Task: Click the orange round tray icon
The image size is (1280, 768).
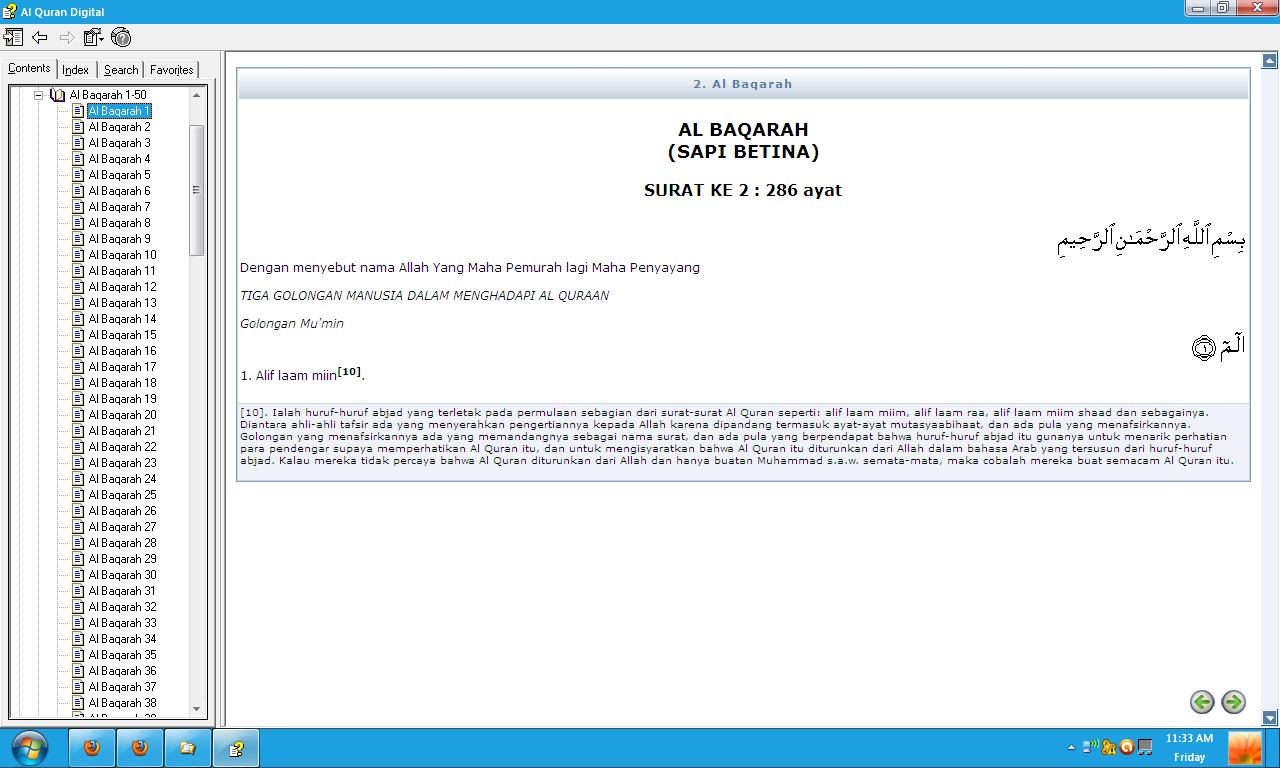Action: click(1127, 747)
